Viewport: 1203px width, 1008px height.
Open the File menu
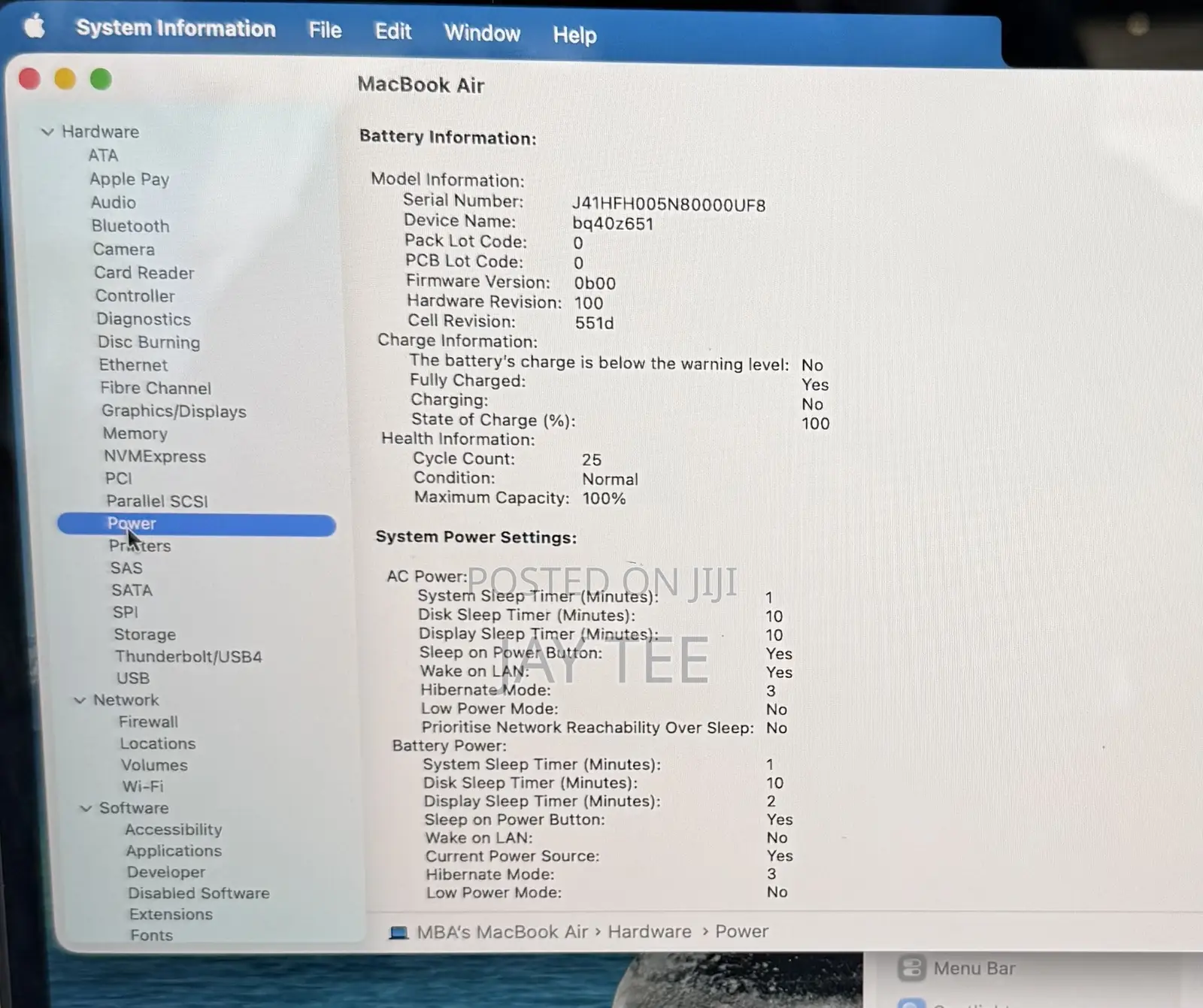point(325,30)
